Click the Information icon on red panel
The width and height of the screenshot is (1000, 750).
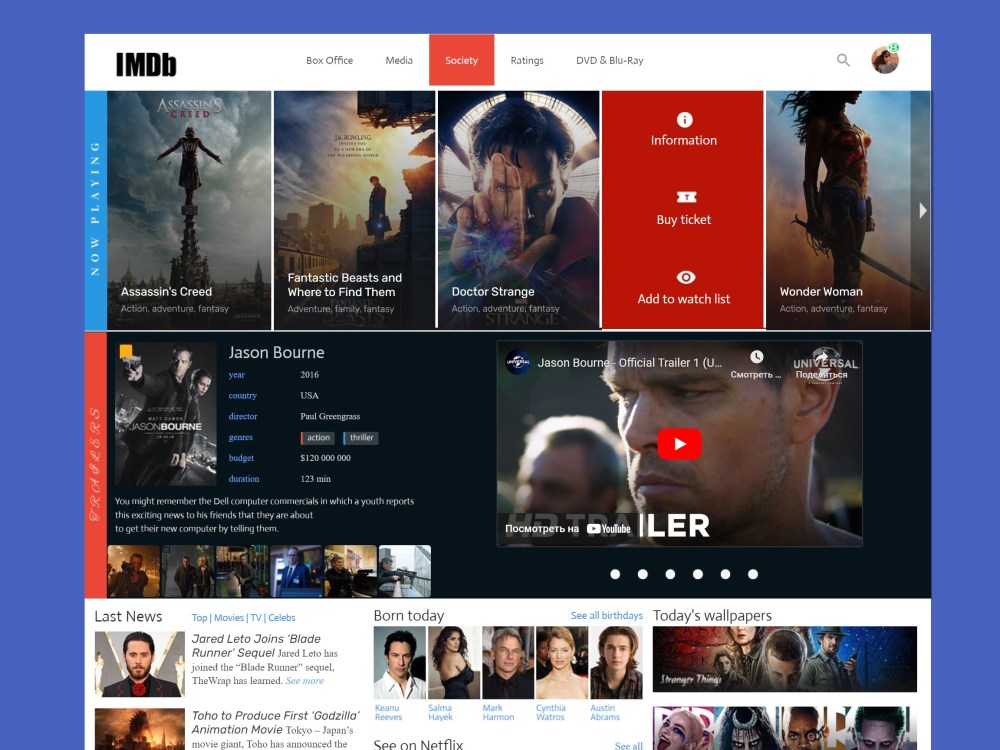point(684,120)
